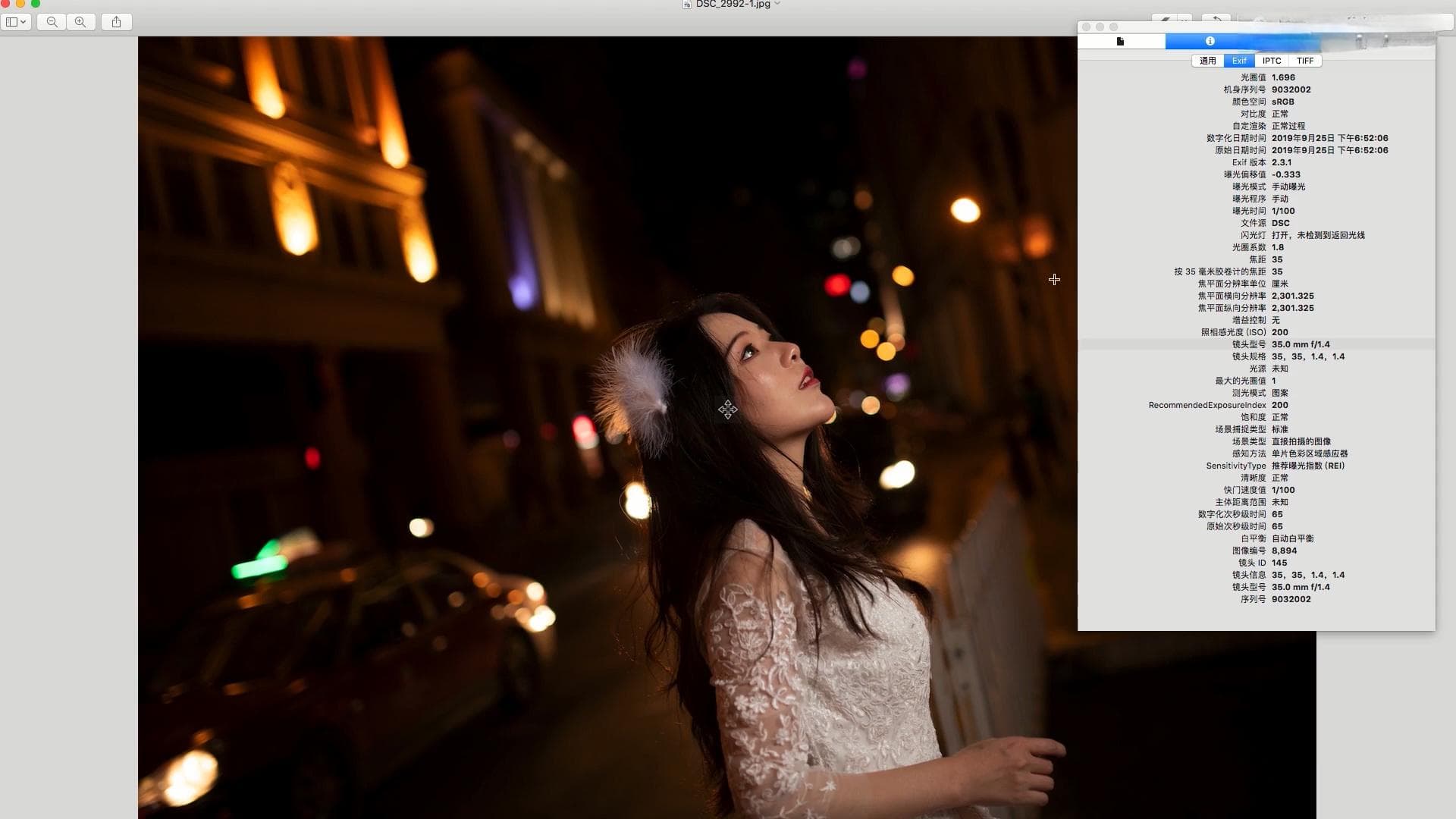
Task: Click the RecommendedExposureIndex 200 row
Action: click(x=1257, y=405)
